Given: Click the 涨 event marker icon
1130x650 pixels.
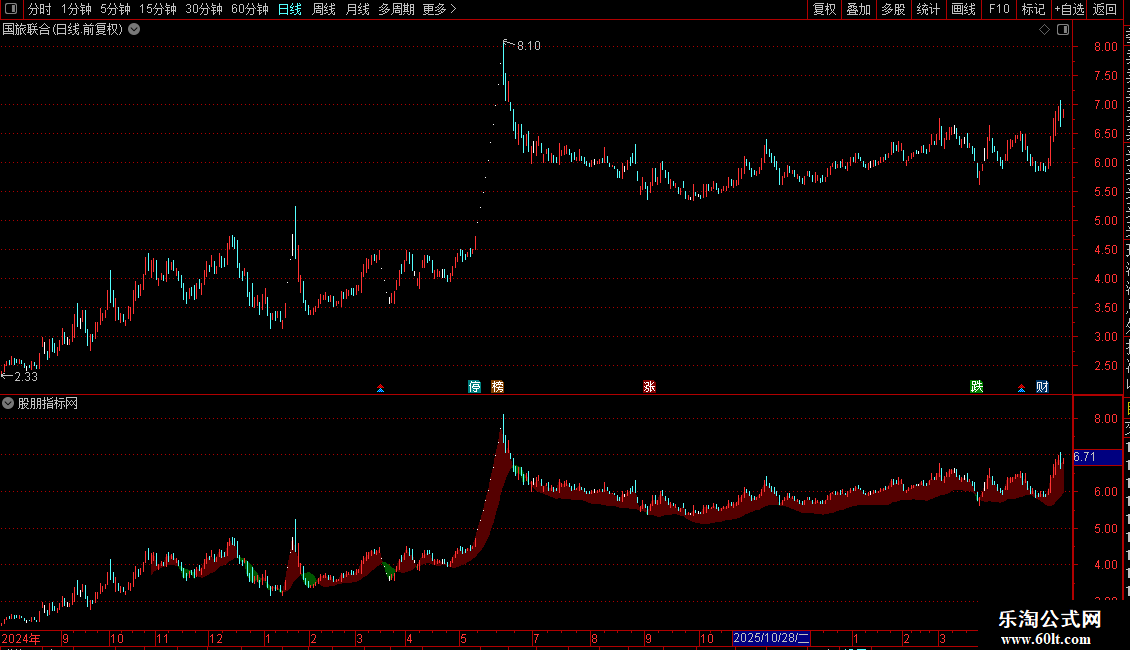Looking at the screenshot, I should (649, 387).
